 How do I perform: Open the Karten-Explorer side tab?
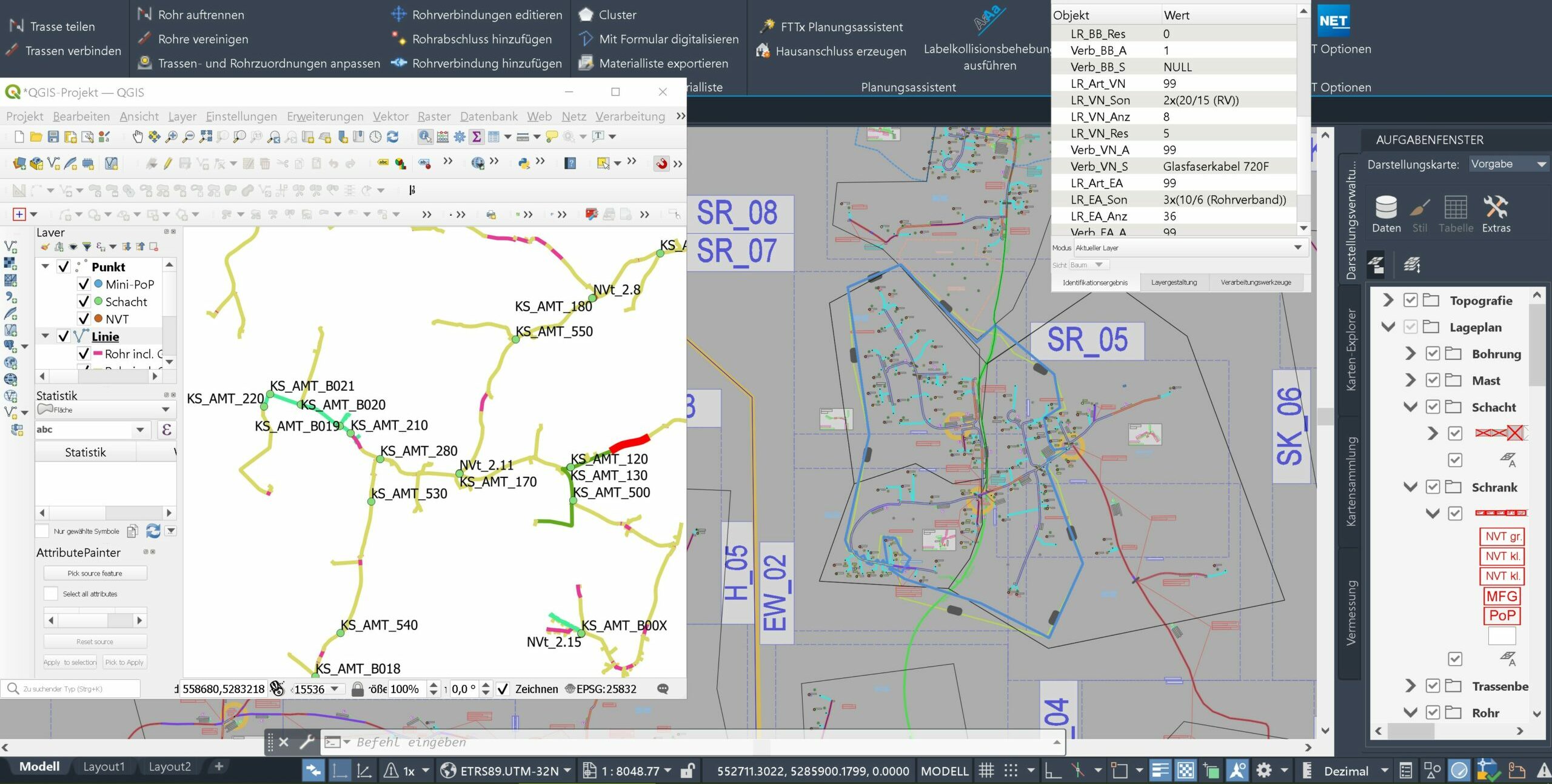1351,350
